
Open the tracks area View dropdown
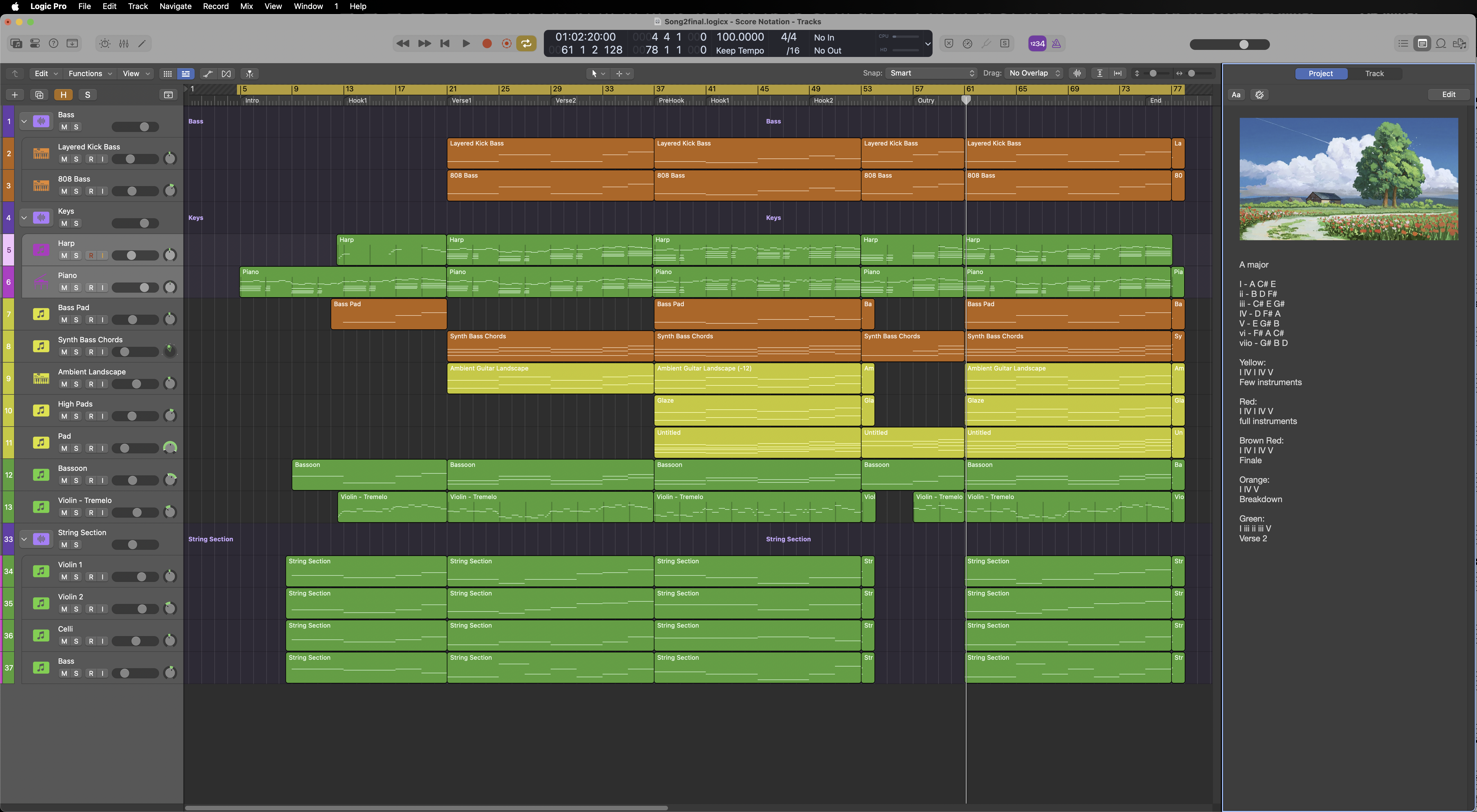coord(136,73)
